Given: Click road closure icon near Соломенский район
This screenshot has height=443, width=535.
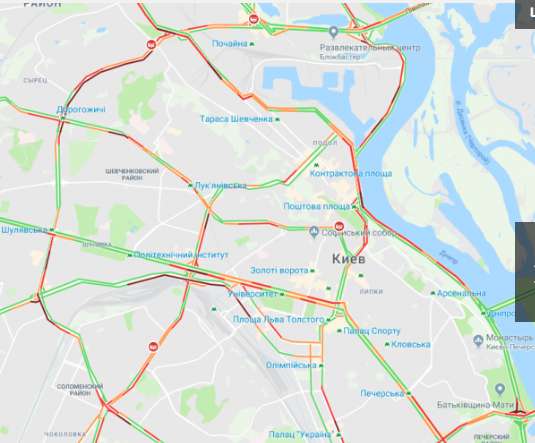Looking at the screenshot, I should pos(154,347).
